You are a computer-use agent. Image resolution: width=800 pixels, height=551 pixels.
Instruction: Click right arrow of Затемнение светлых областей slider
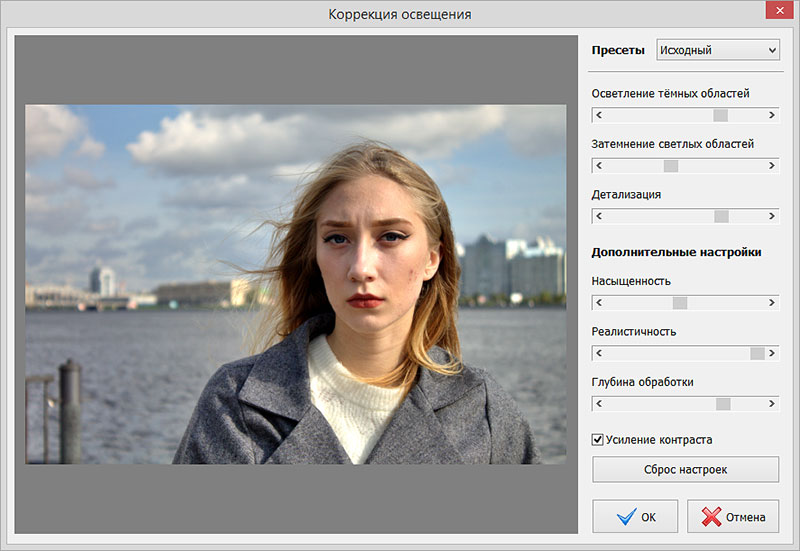click(772, 165)
